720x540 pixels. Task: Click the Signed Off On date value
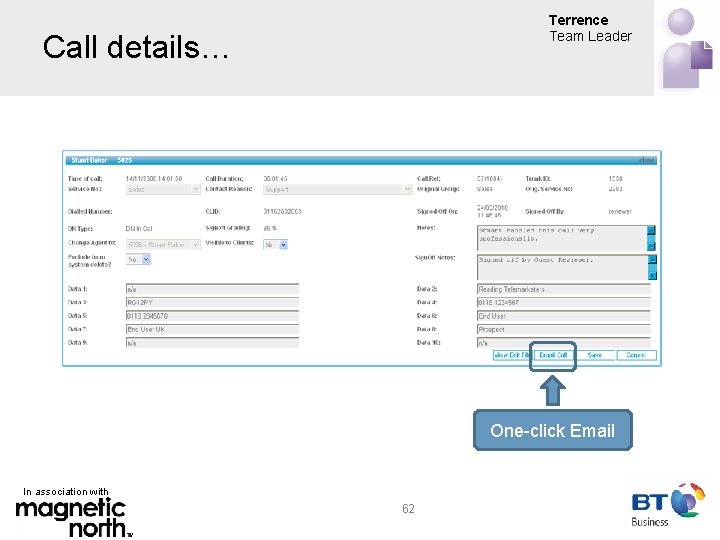(x=492, y=212)
